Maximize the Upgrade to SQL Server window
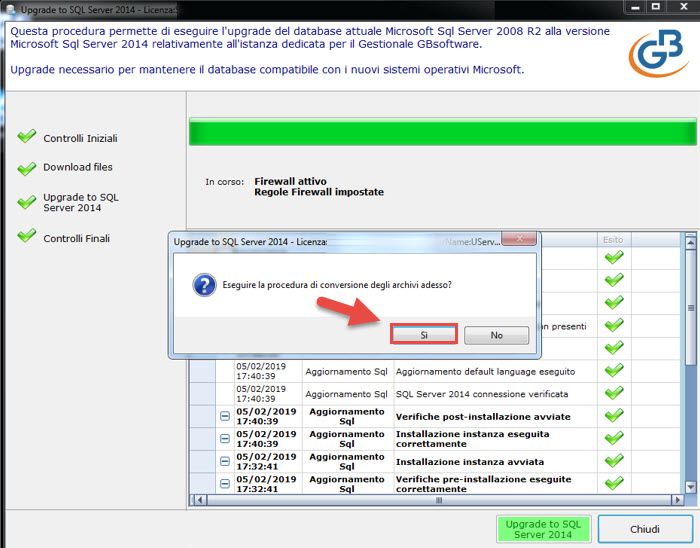700x548 pixels. point(656,7)
